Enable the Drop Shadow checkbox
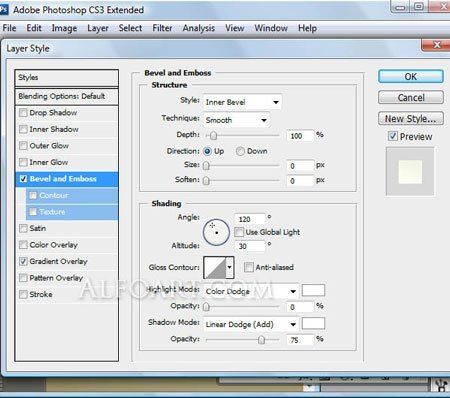 pos(23,113)
